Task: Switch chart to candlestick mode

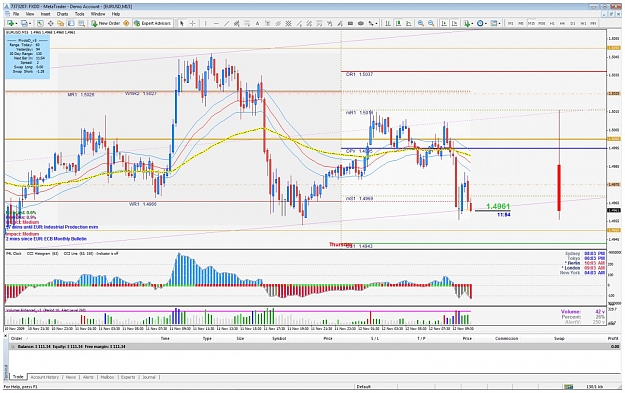Action: click(x=398, y=23)
